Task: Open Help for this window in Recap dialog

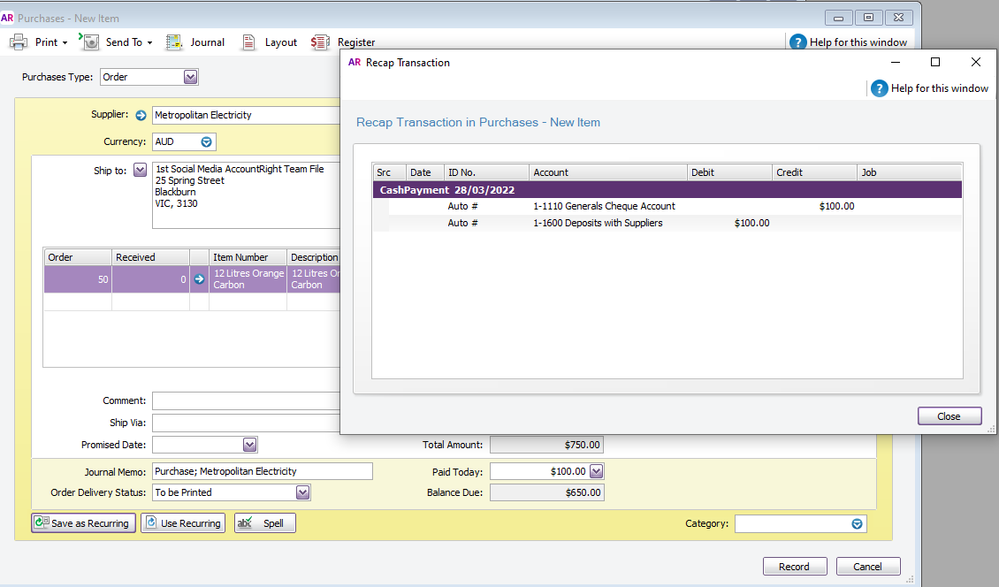Action: tap(879, 88)
